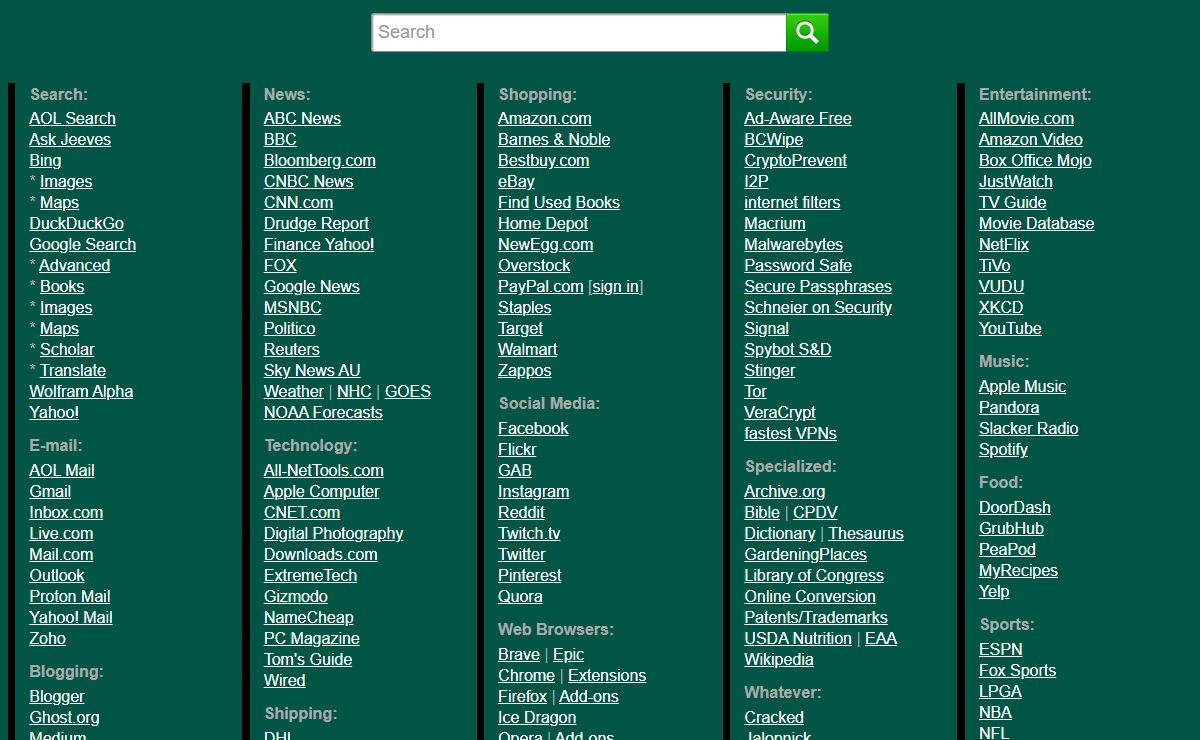Image resolution: width=1200 pixels, height=740 pixels.
Task: Open Pinterest link
Action: coord(530,575)
